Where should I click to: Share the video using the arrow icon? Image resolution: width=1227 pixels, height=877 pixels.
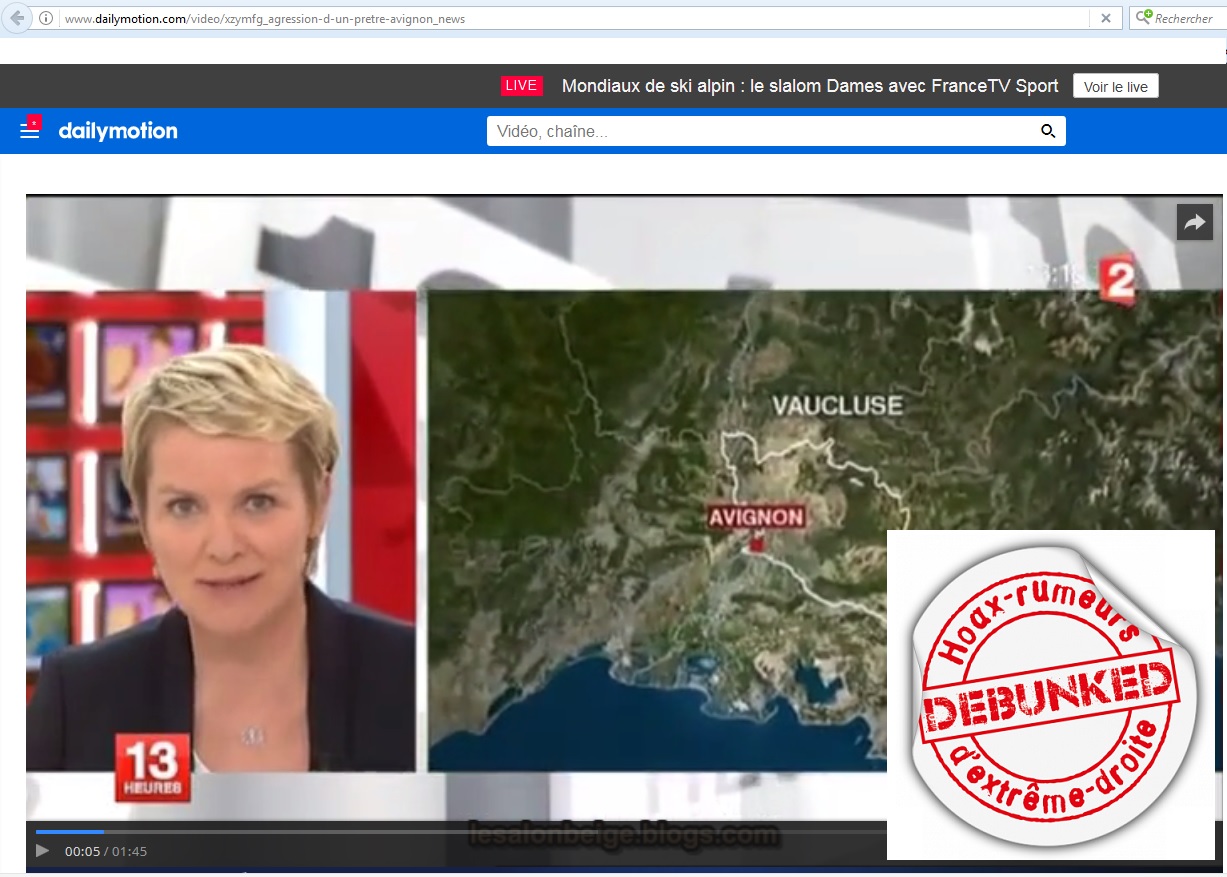click(1195, 223)
